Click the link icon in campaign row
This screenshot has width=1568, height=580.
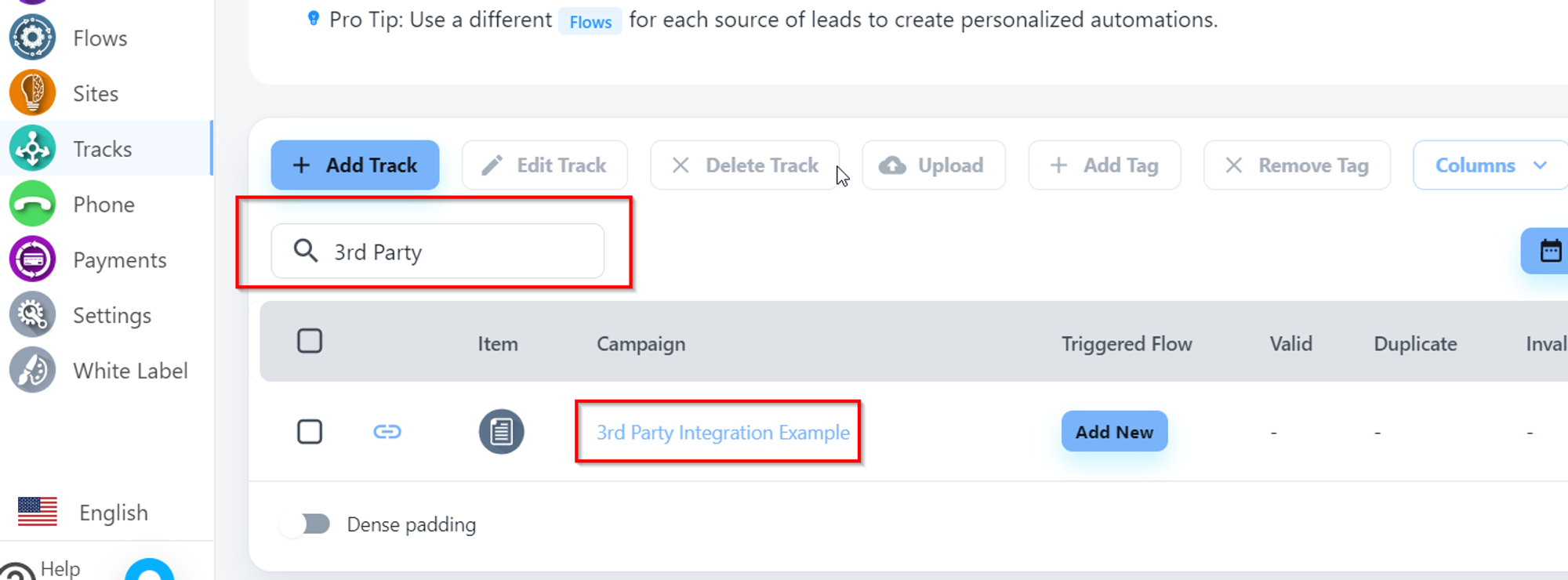pos(387,432)
